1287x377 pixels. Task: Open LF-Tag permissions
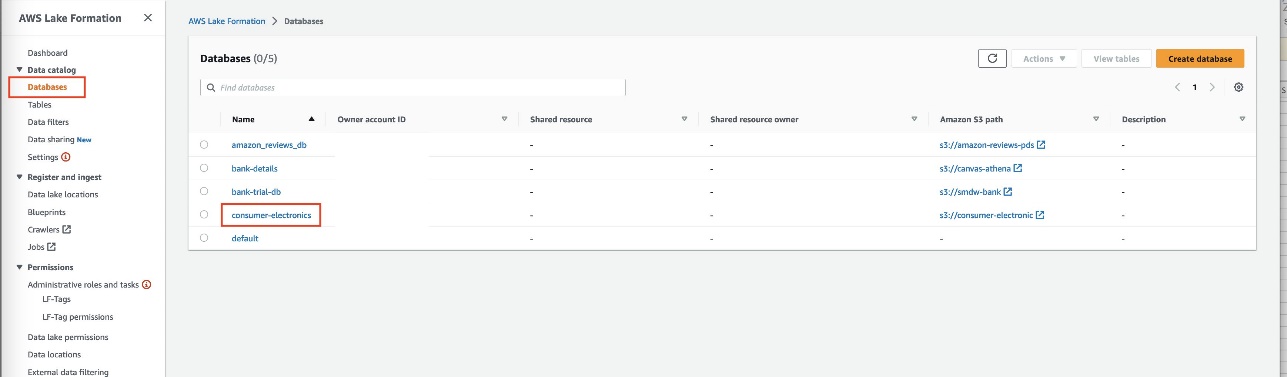click(78, 316)
